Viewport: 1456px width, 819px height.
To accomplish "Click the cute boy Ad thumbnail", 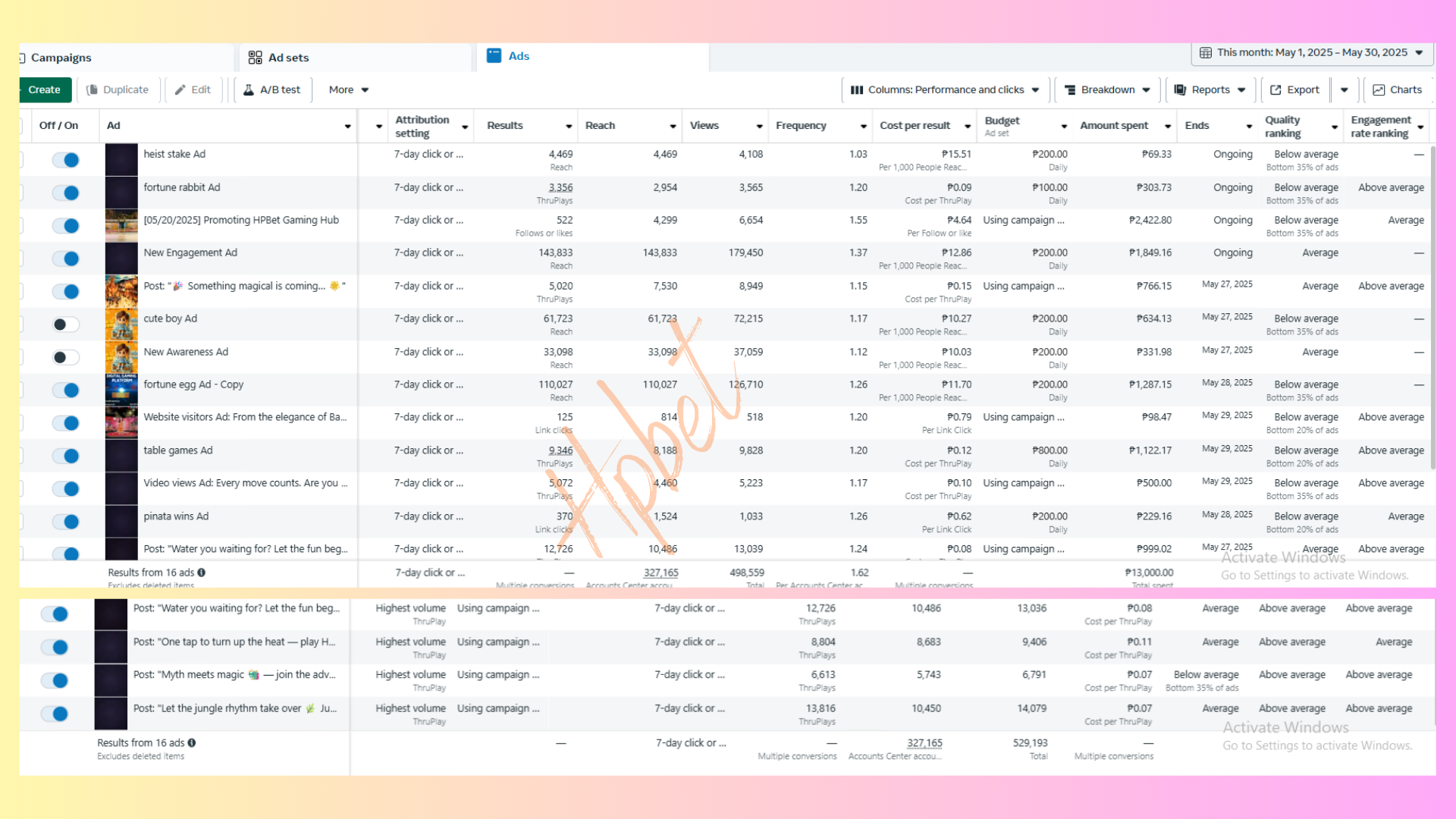I will [121, 325].
